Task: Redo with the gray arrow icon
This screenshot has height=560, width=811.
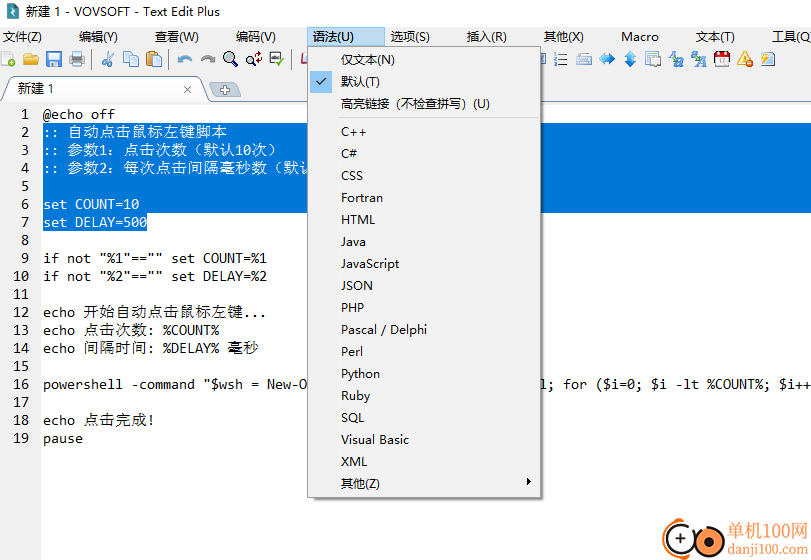Action: [207, 59]
